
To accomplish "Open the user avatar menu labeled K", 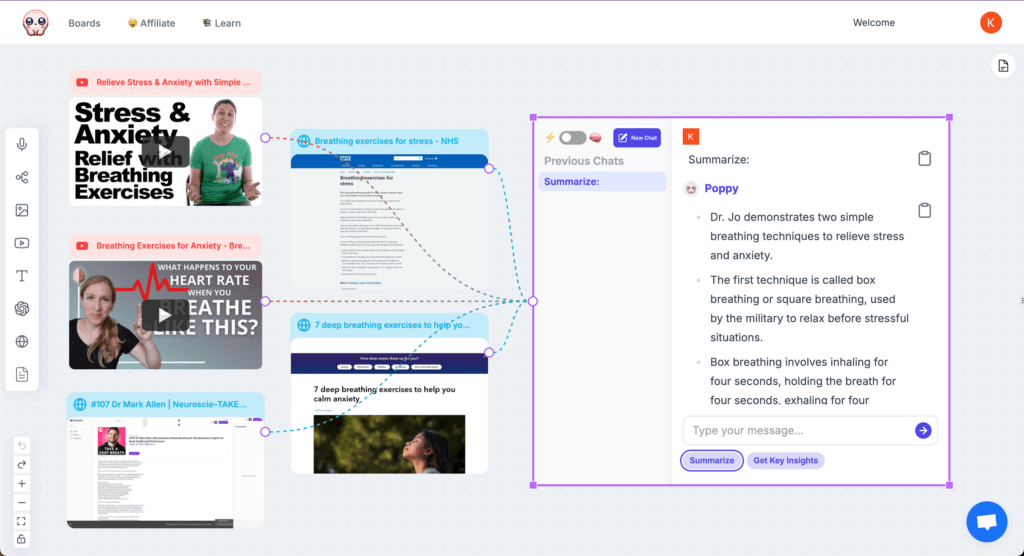I will click(x=990, y=23).
